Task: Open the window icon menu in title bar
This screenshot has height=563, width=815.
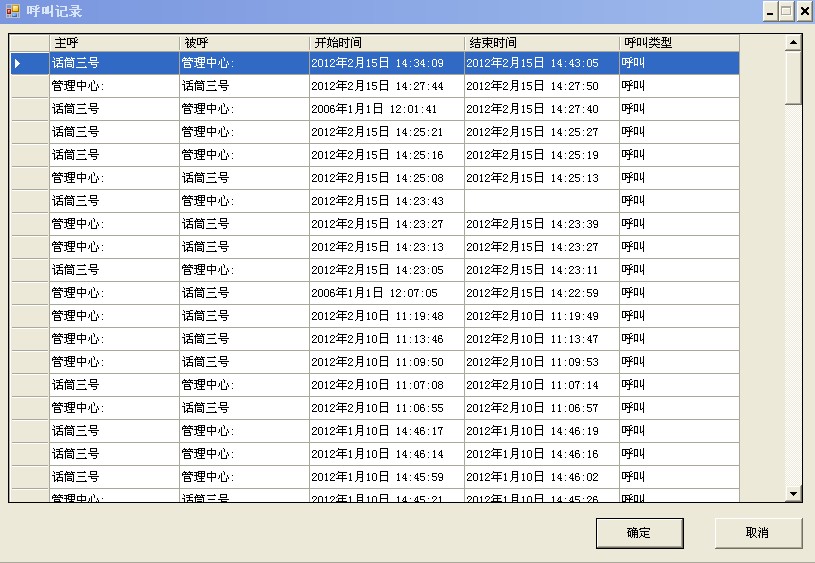Action: pos(12,12)
